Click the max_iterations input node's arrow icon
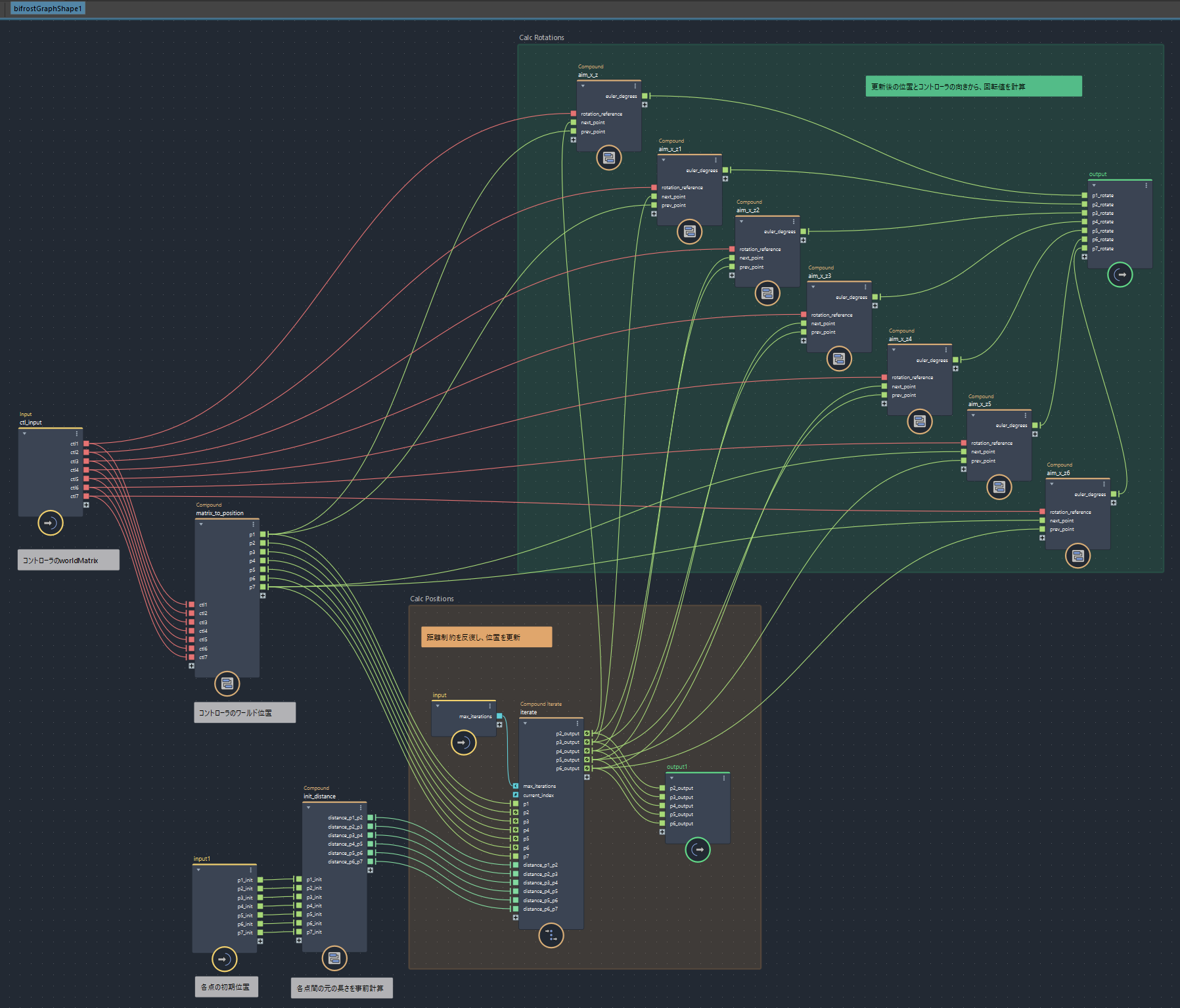The height and width of the screenshot is (1008, 1180). click(x=464, y=743)
